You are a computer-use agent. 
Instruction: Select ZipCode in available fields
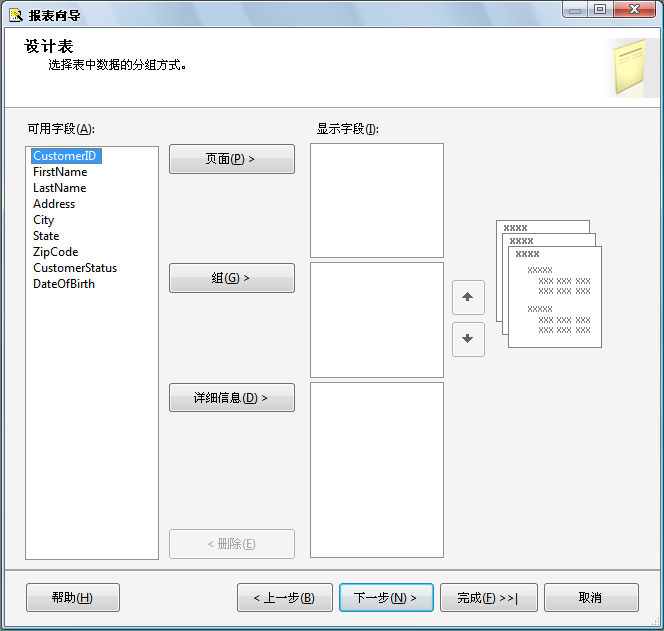55,252
